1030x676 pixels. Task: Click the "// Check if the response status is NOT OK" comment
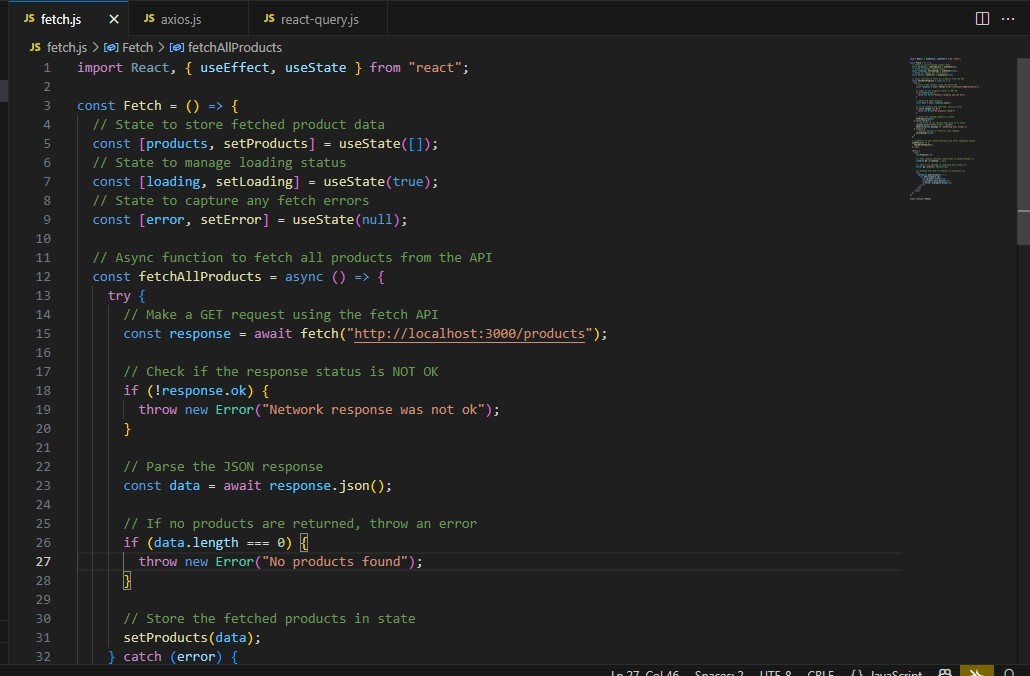click(x=280, y=372)
